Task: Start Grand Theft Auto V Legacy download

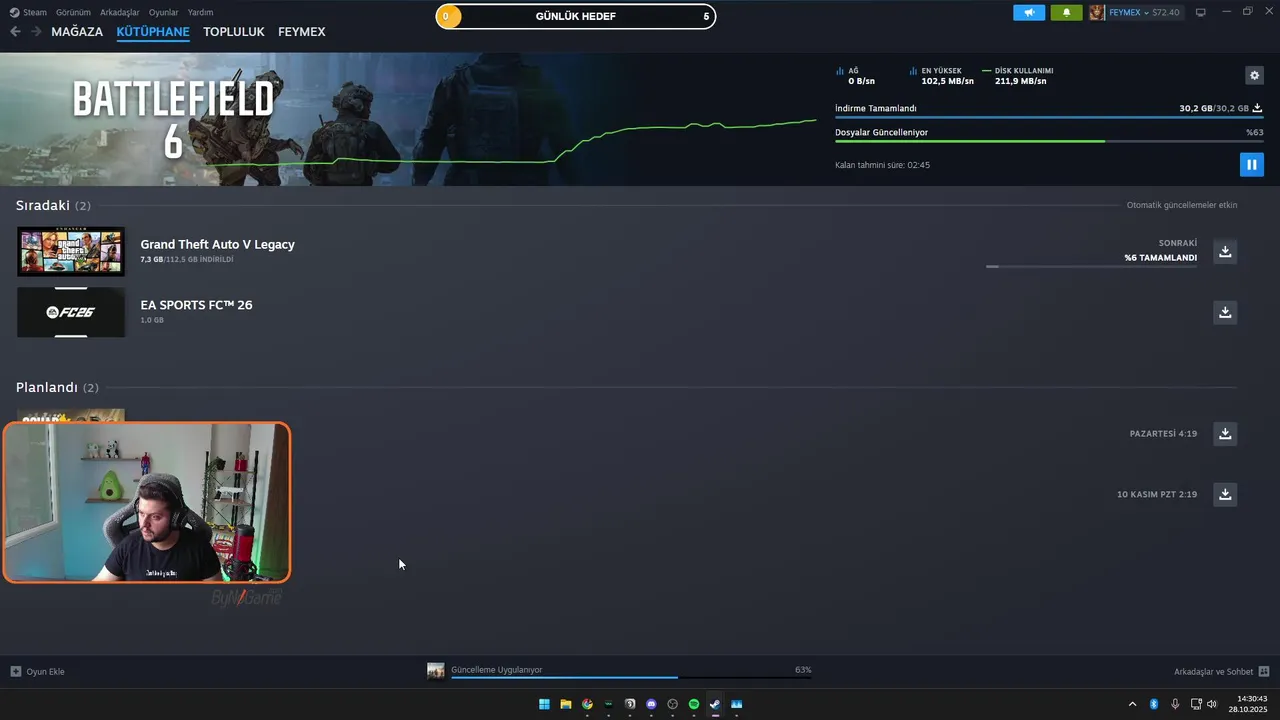Action: [x=1225, y=251]
